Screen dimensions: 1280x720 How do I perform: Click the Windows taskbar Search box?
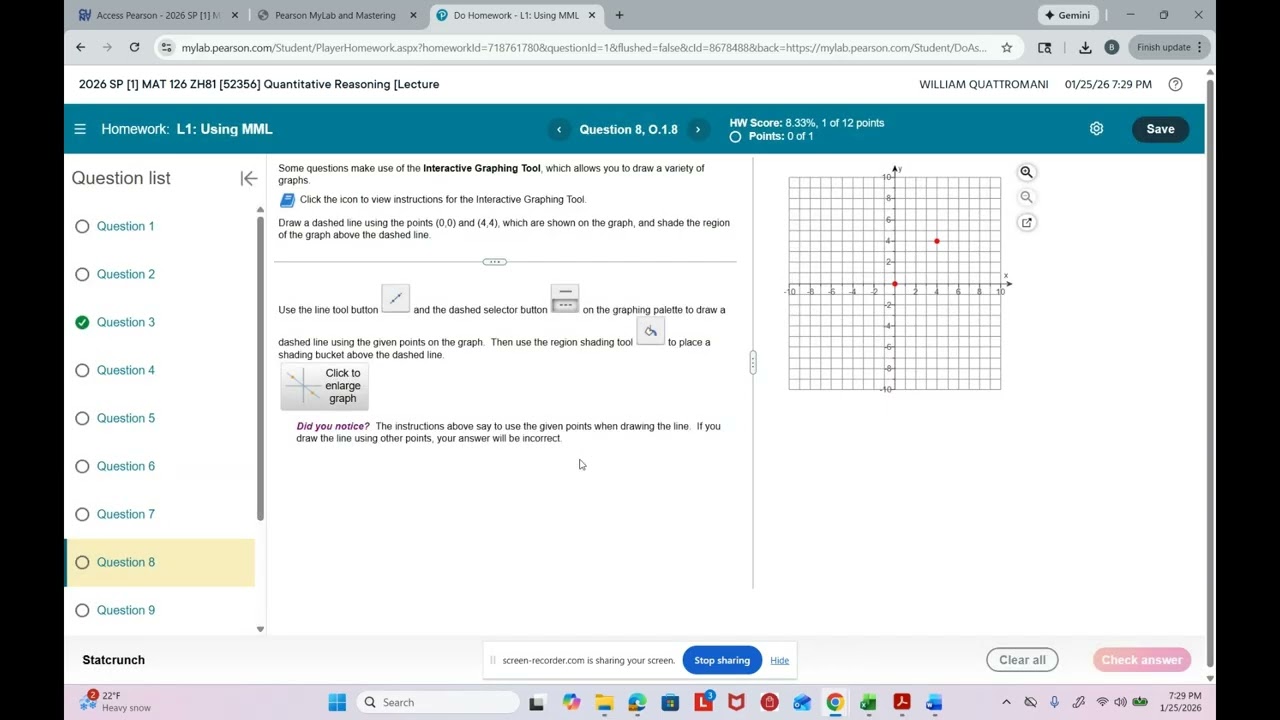point(438,702)
